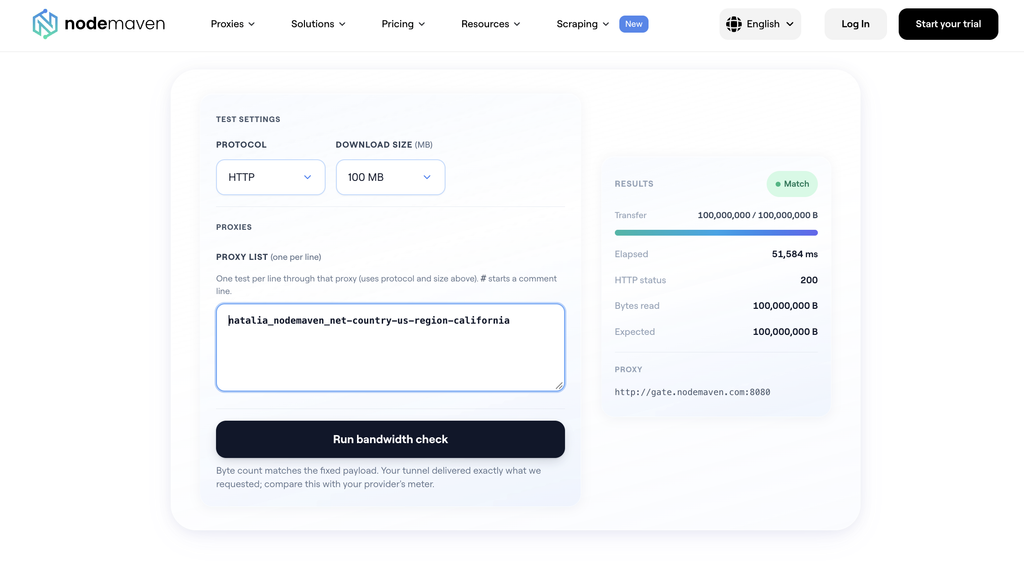Viewport: 1024px width, 562px height.
Task: Click into the proxy list text area
Action: [390, 347]
